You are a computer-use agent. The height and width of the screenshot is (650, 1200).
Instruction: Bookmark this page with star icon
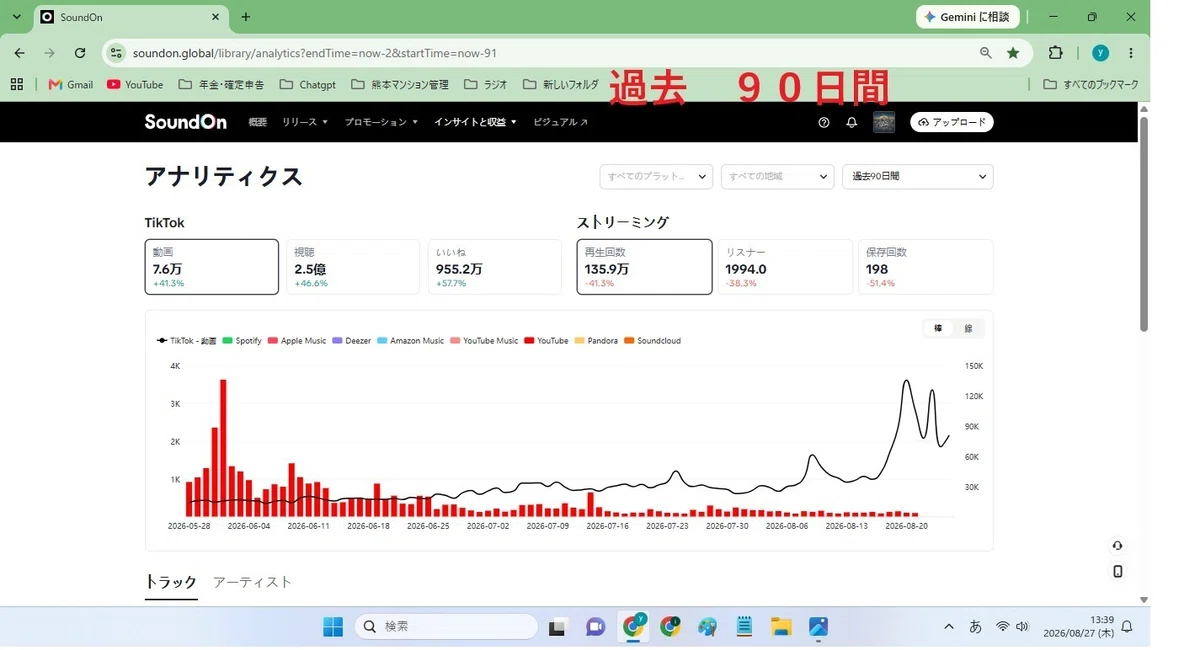coord(1013,53)
